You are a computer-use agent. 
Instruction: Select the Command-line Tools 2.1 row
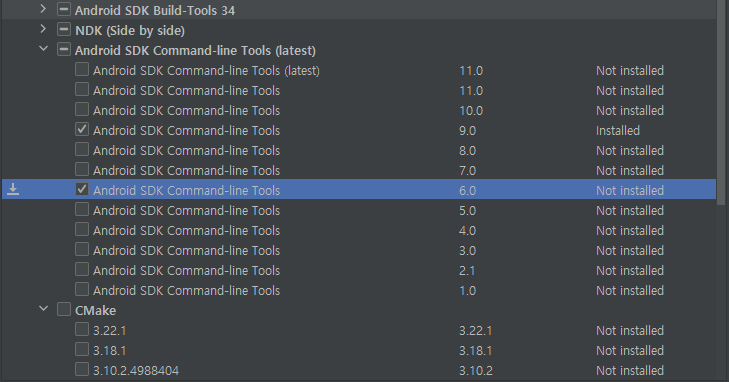point(359,270)
